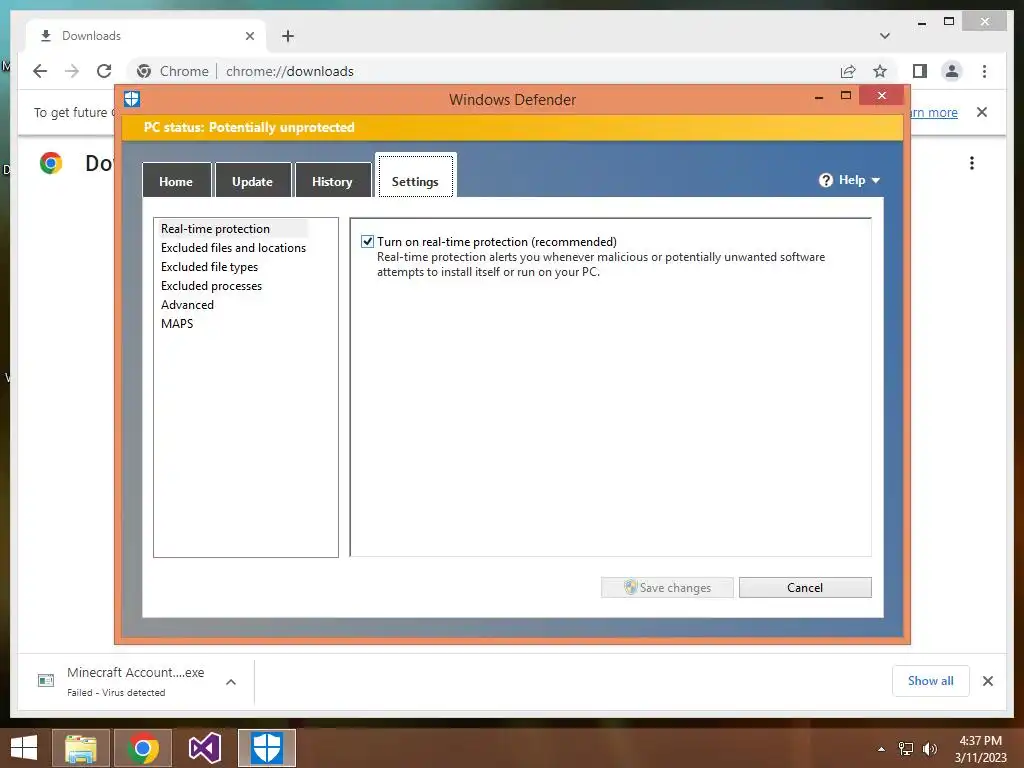Open a new Chrome tab
1024x768 pixels.
pos(288,36)
